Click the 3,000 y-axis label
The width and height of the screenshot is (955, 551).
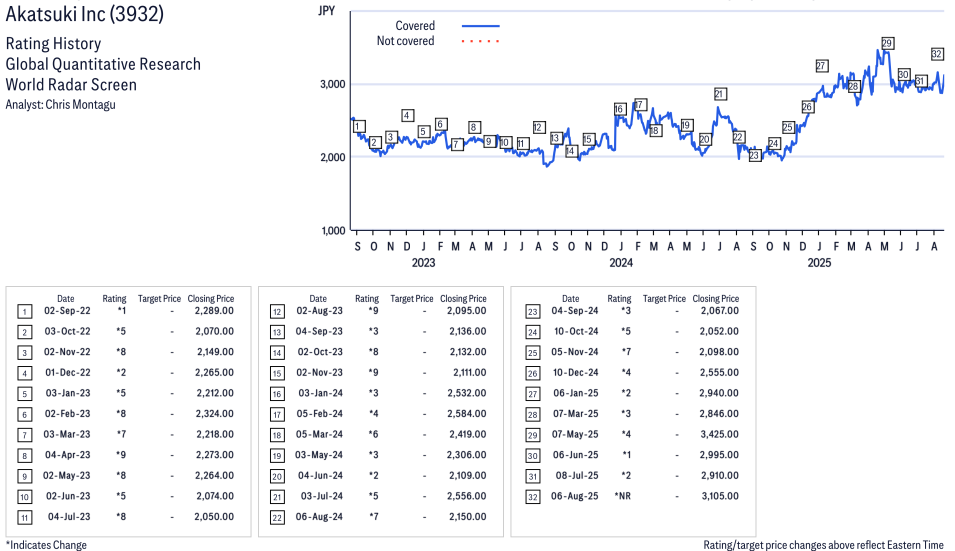[x=333, y=84]
